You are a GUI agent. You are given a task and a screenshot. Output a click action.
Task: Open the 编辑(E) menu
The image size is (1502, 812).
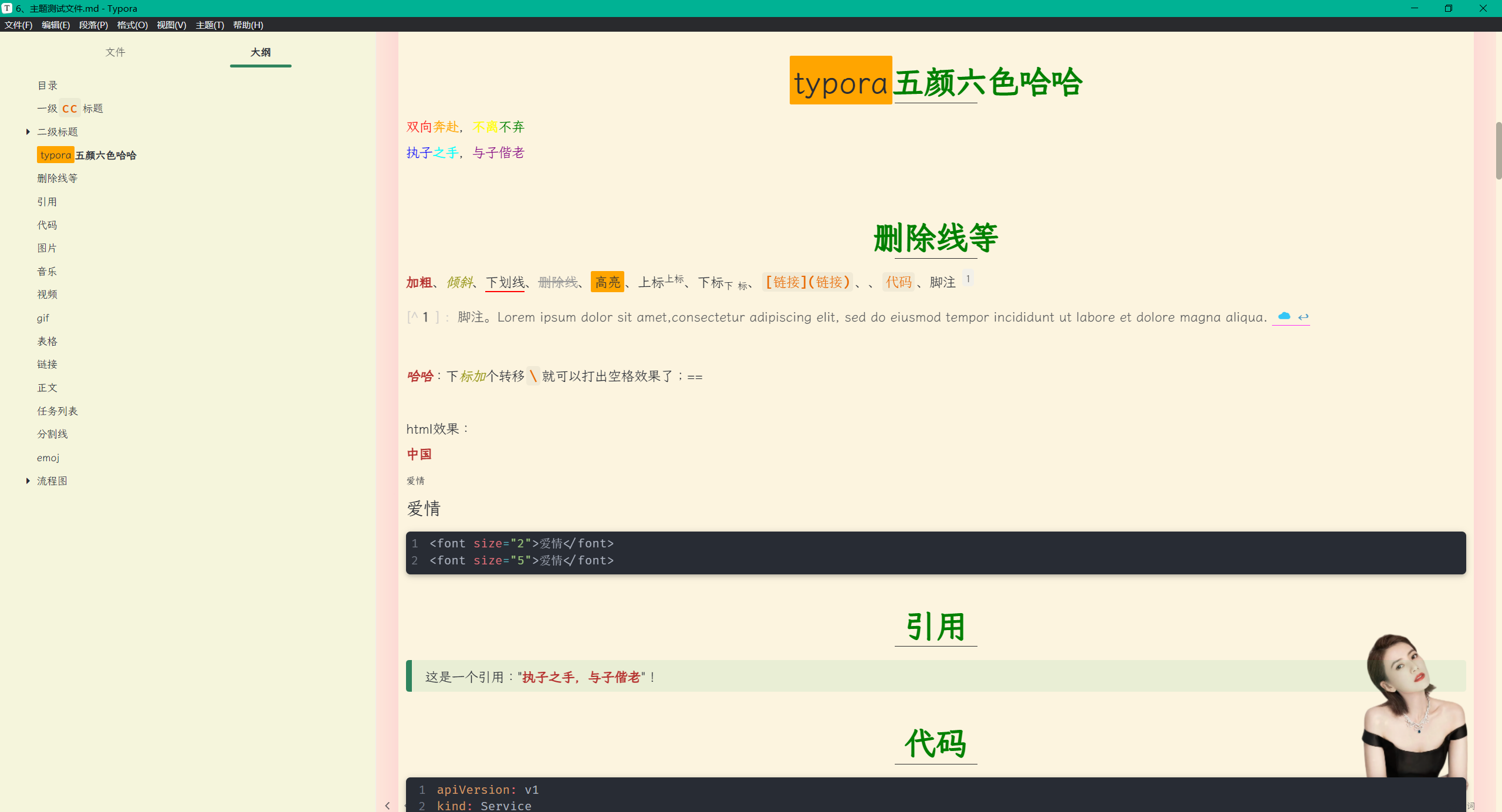pyautogui.click(x=56, y=25)
